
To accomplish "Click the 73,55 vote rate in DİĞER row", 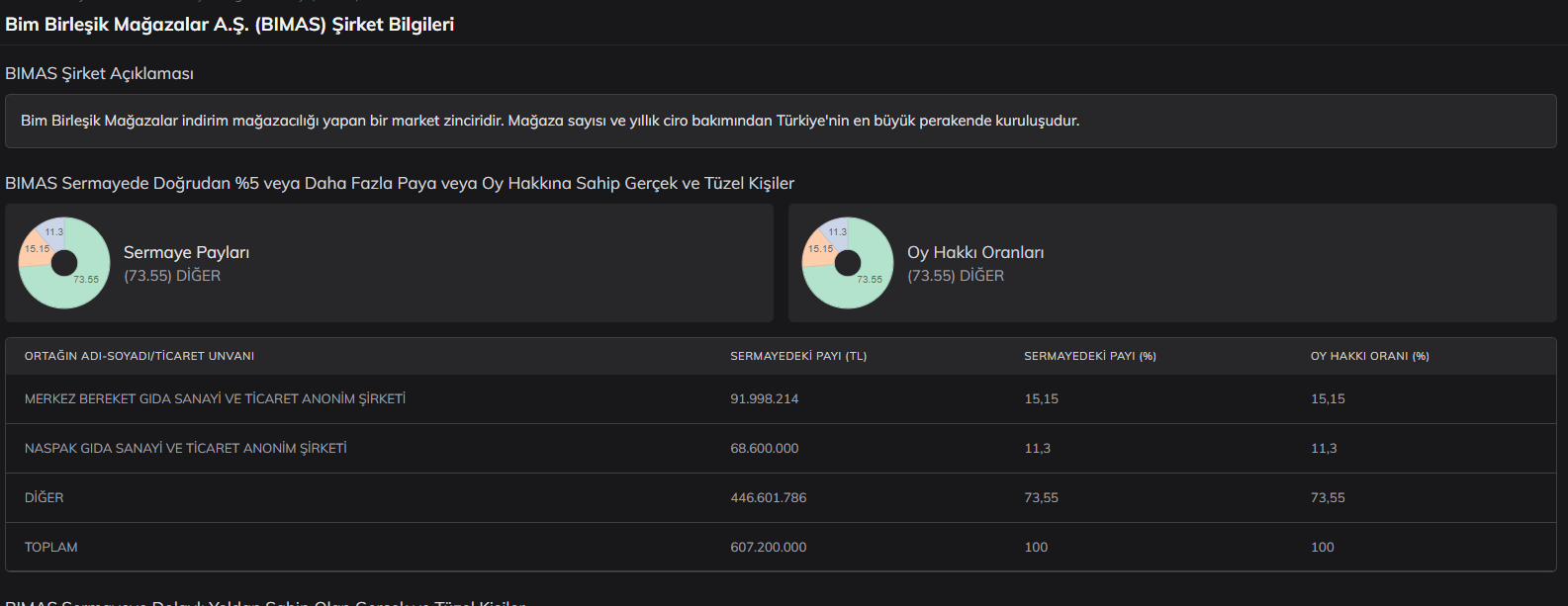I will click(x=1328, y=498).
